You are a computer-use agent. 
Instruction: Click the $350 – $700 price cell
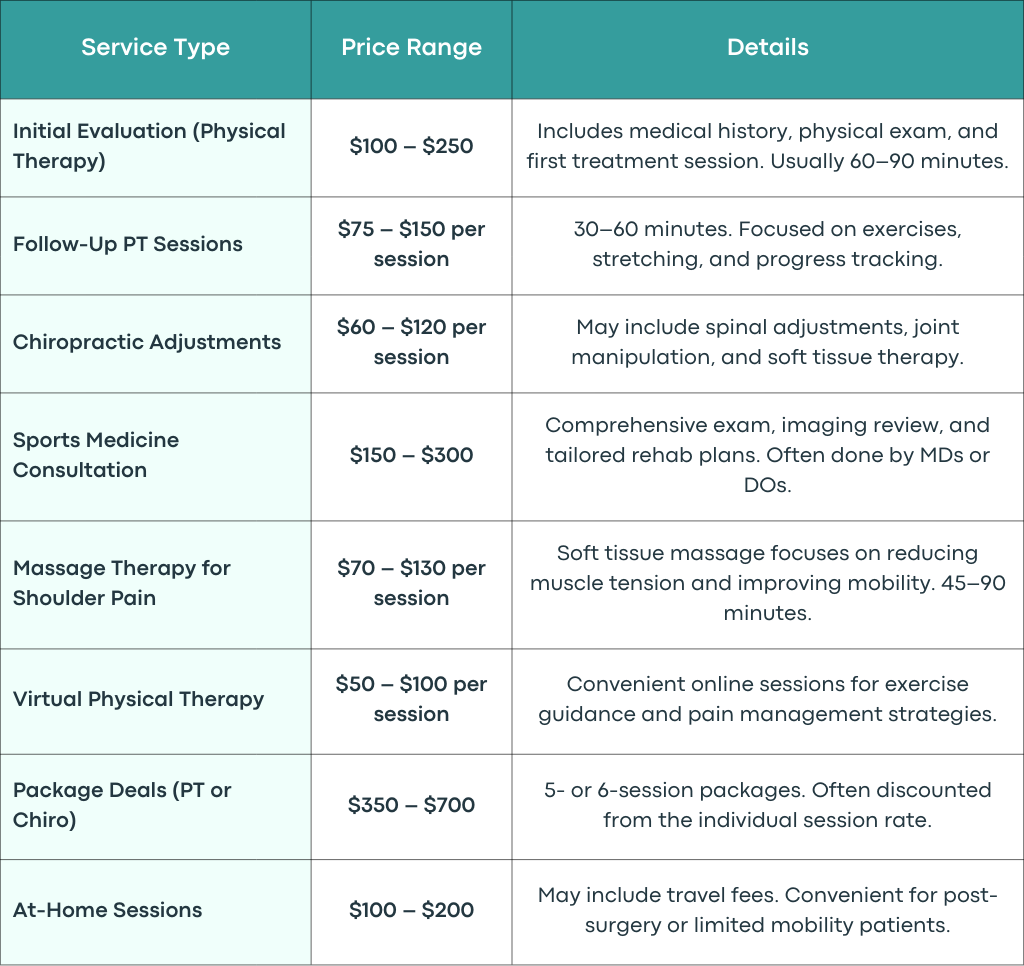click(411, 807)
